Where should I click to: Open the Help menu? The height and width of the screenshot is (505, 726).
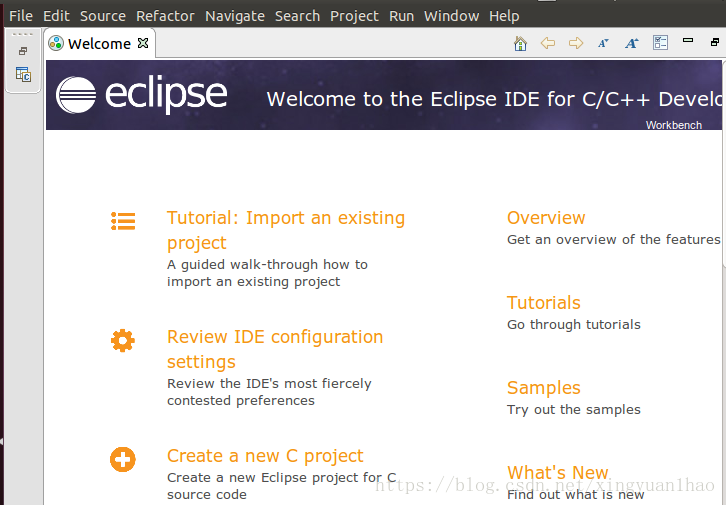[x=504, y=16]
